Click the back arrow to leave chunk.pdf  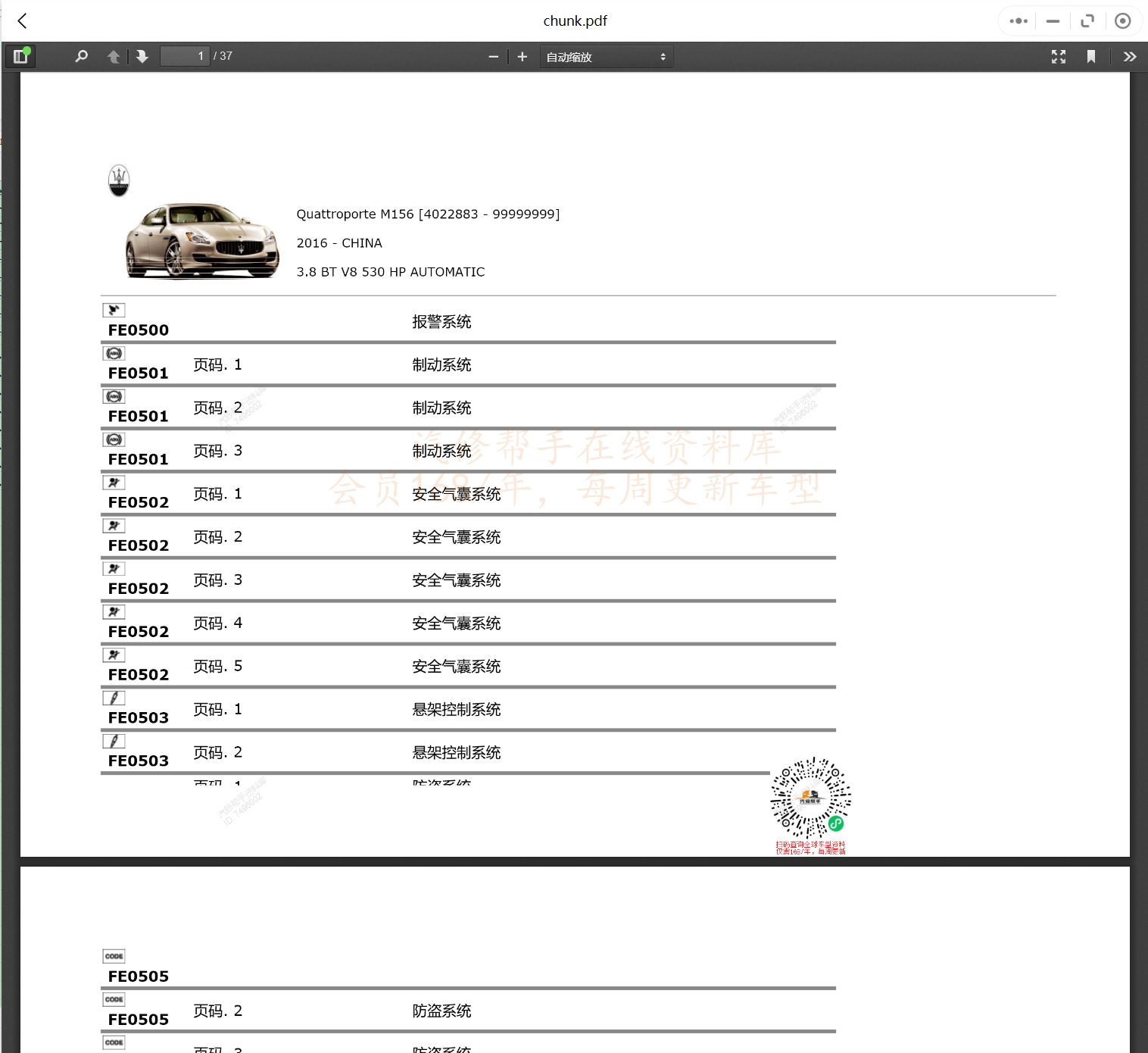tap(22, 20)
